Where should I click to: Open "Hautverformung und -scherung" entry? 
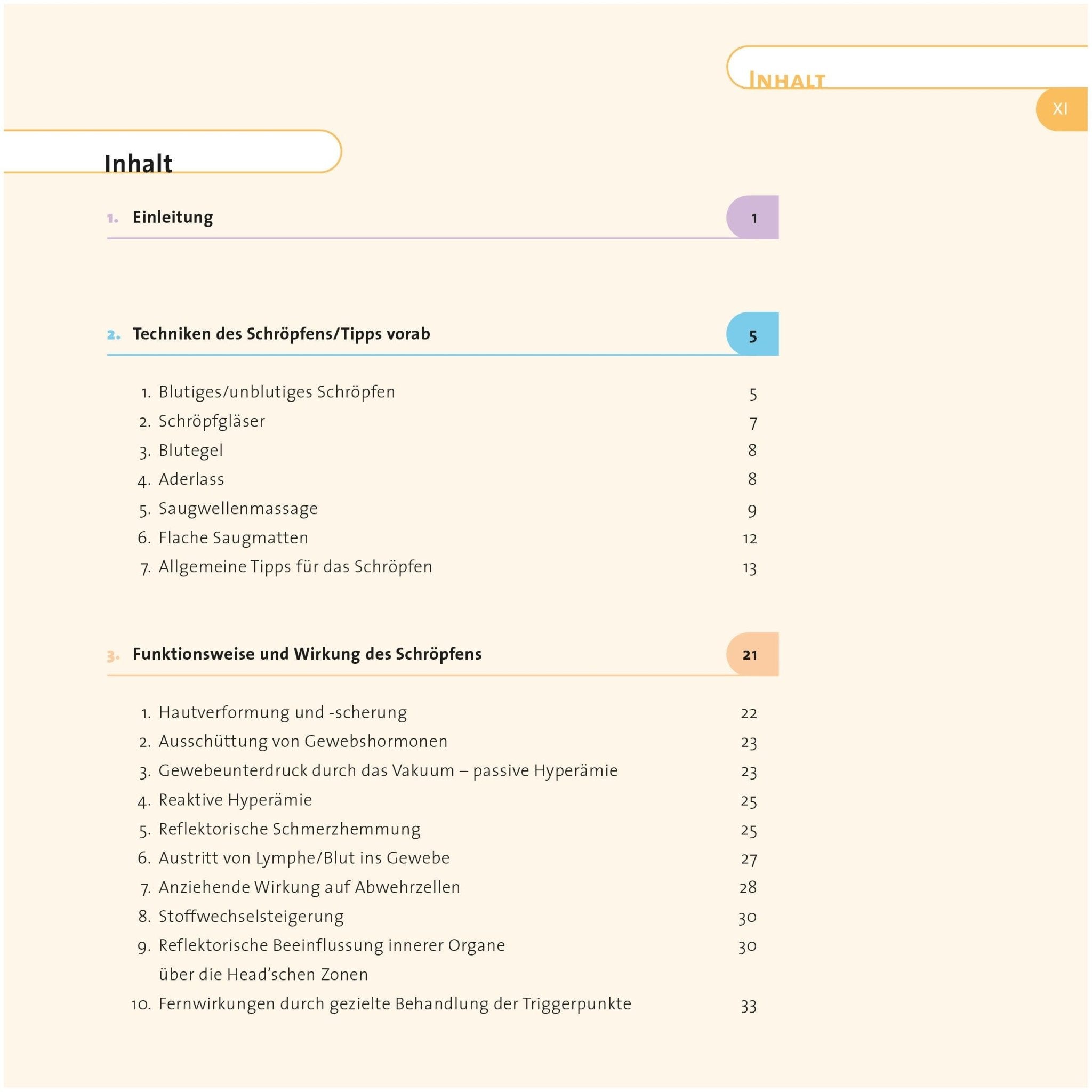tap(283, 713)
